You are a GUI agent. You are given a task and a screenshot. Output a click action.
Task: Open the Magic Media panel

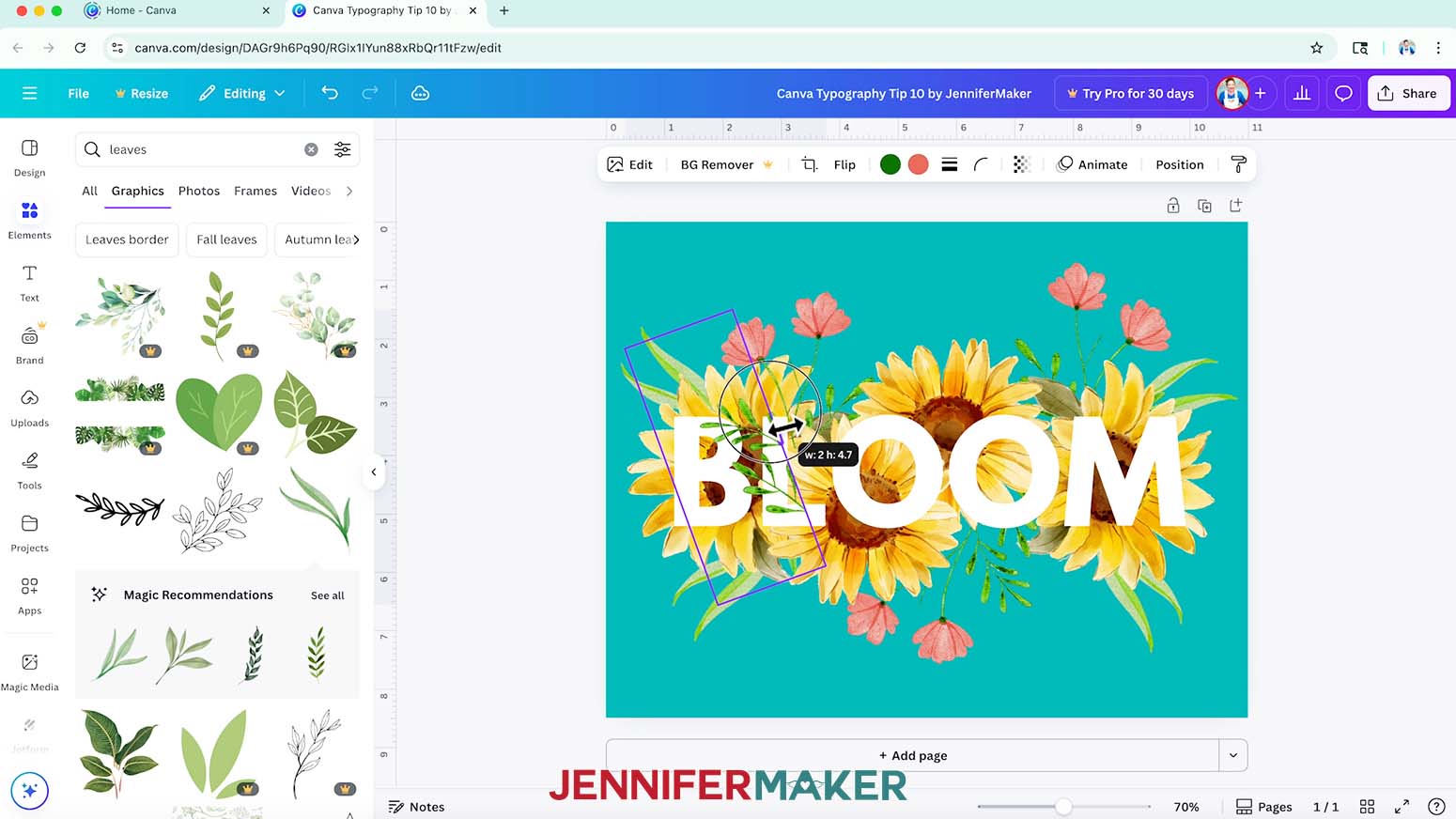click(29, 672)
